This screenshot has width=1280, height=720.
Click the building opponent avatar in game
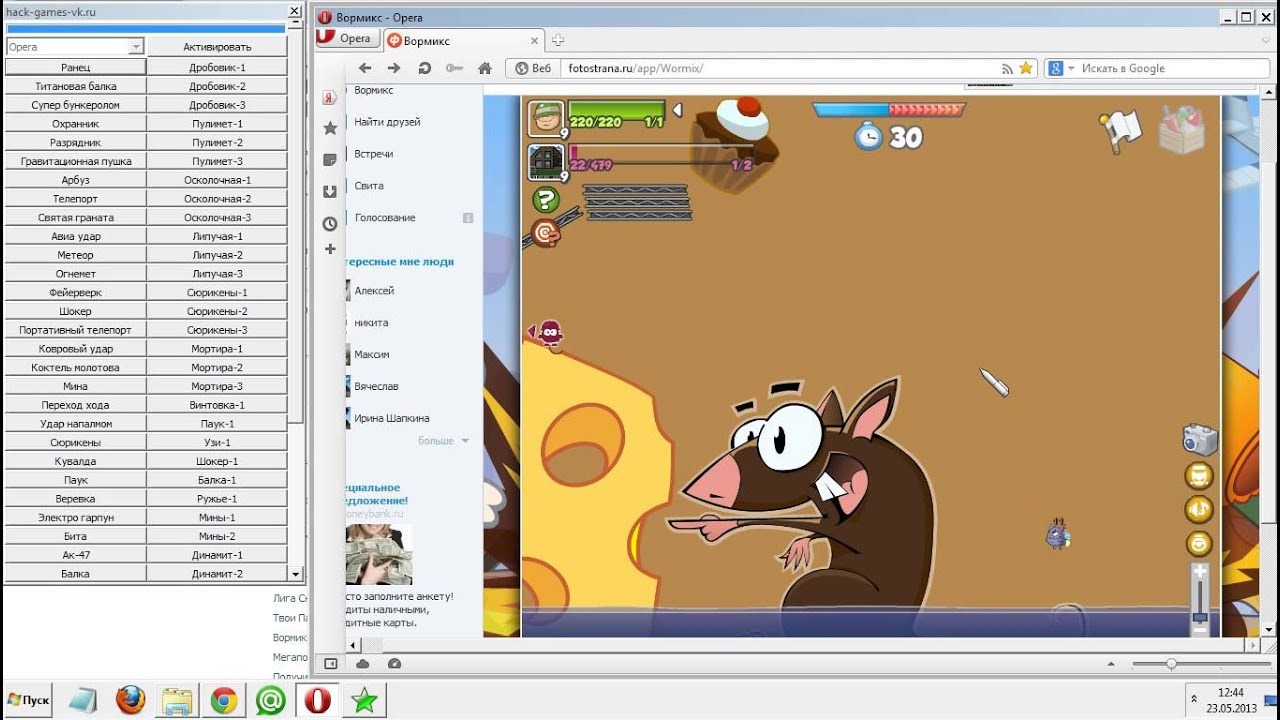546,162
